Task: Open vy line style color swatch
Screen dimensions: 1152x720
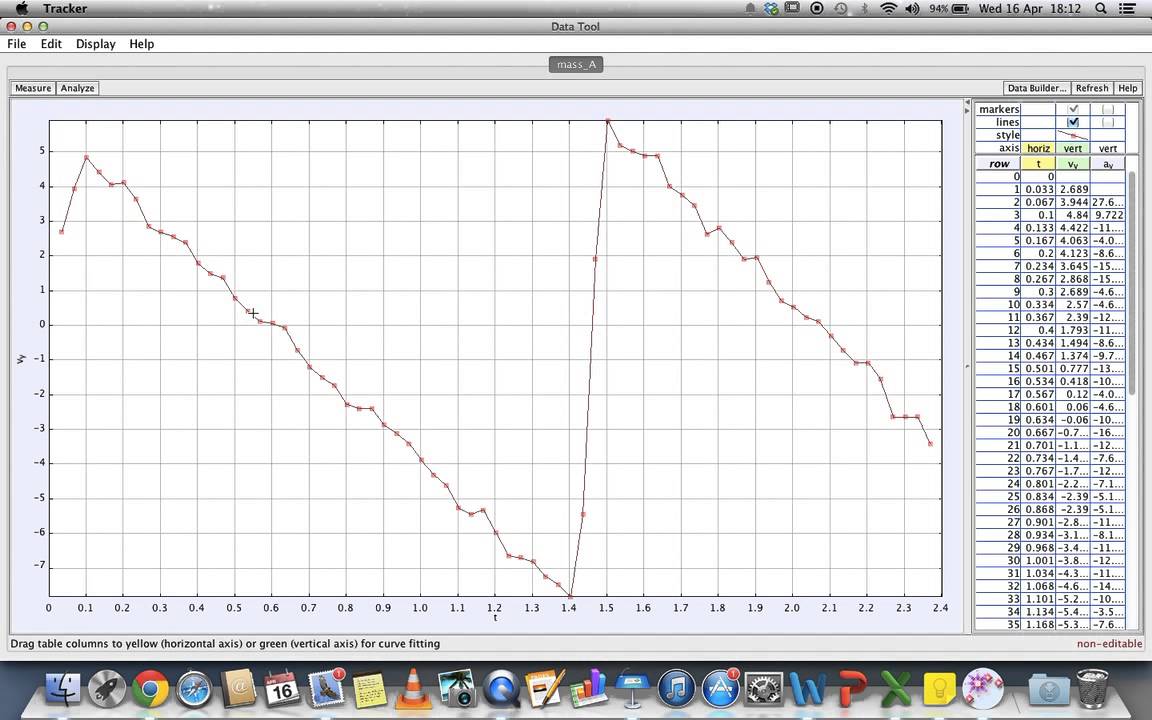Action: tap(1073, 135)
